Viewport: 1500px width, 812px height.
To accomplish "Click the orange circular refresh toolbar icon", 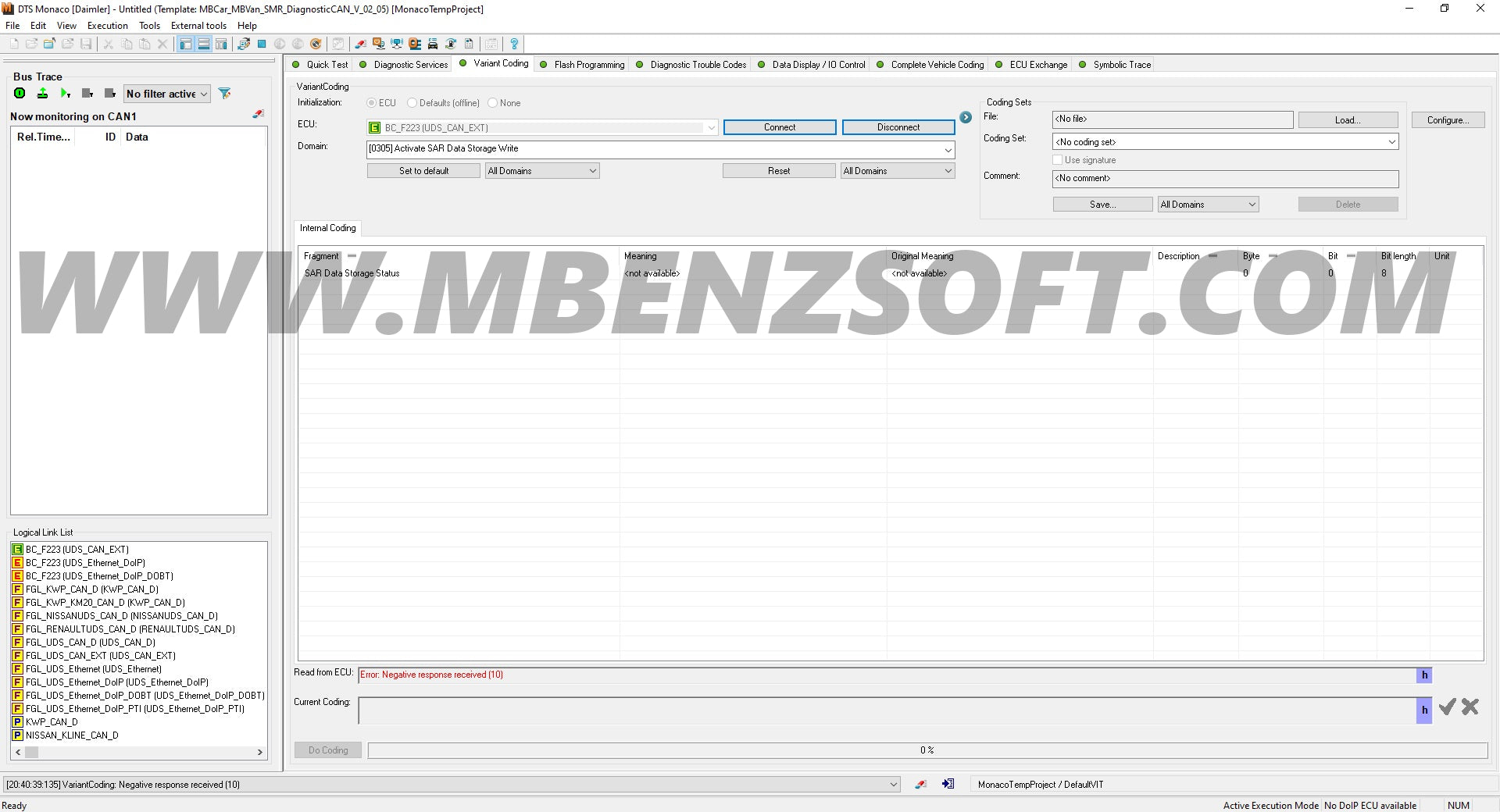I will (316, 44).
